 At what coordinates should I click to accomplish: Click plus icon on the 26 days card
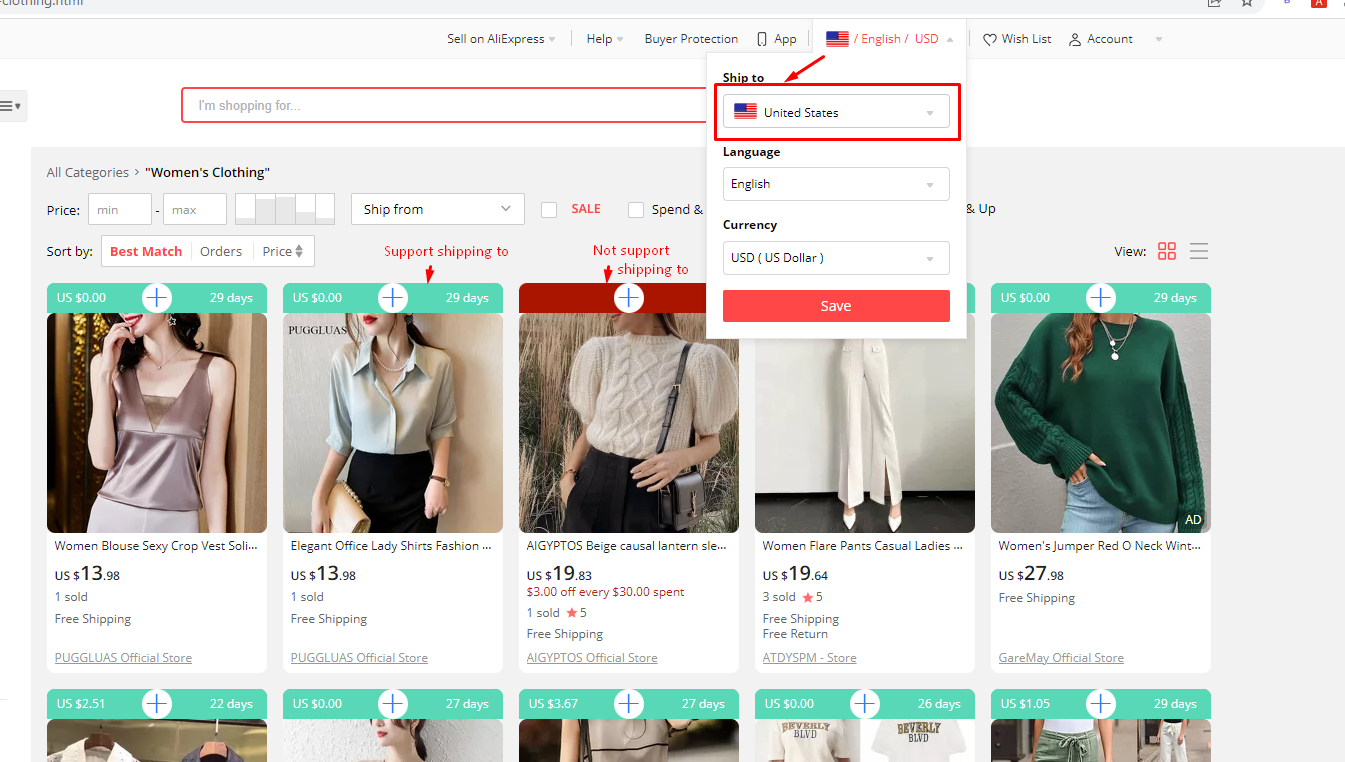865,703
